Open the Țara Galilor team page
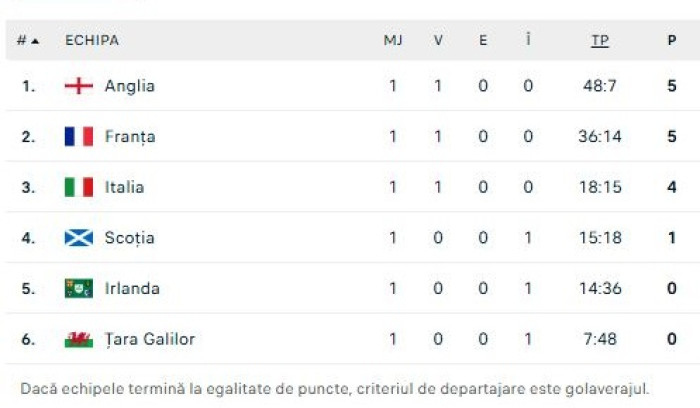700x408 pixels. pyautogui.click(x=150, y=339)
